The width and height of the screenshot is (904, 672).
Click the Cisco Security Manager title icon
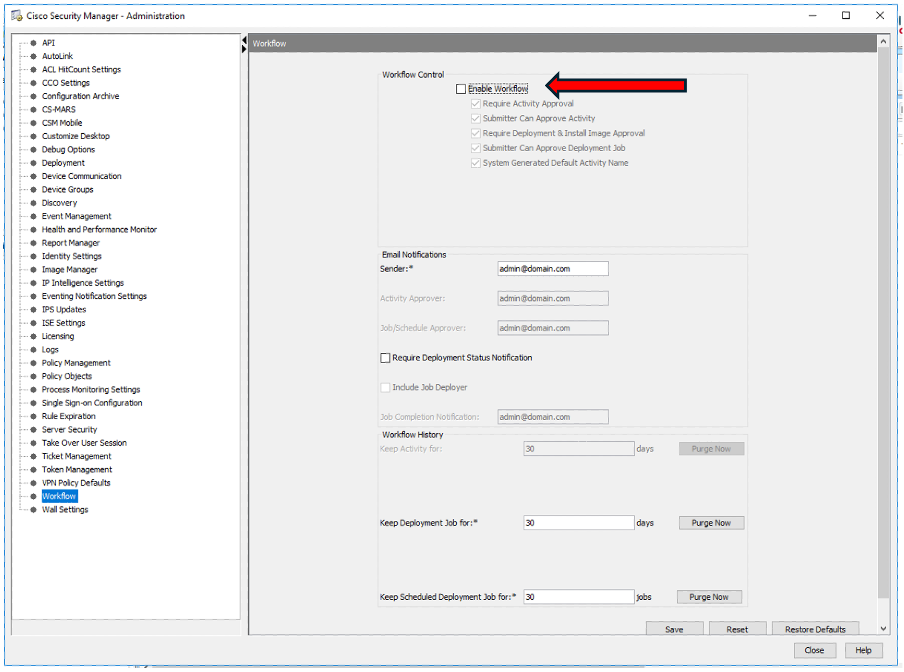[x=17, y=16]
